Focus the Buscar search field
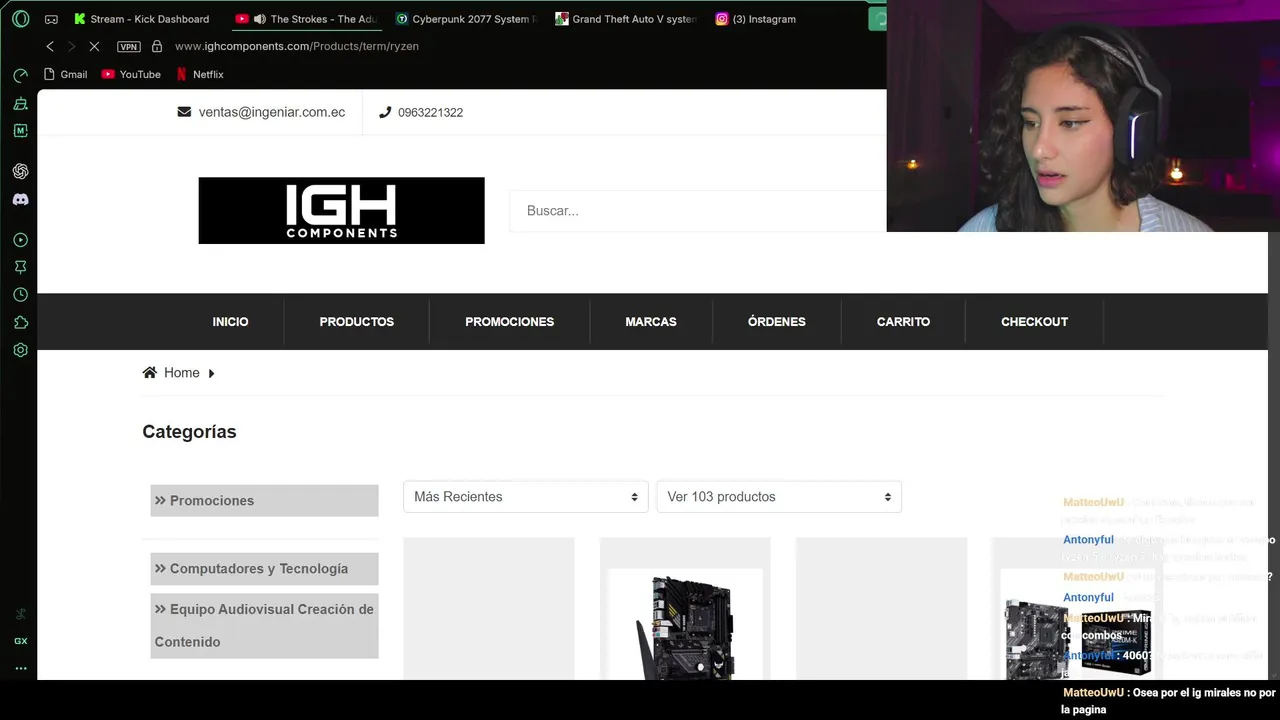 (x=698, y=211)
